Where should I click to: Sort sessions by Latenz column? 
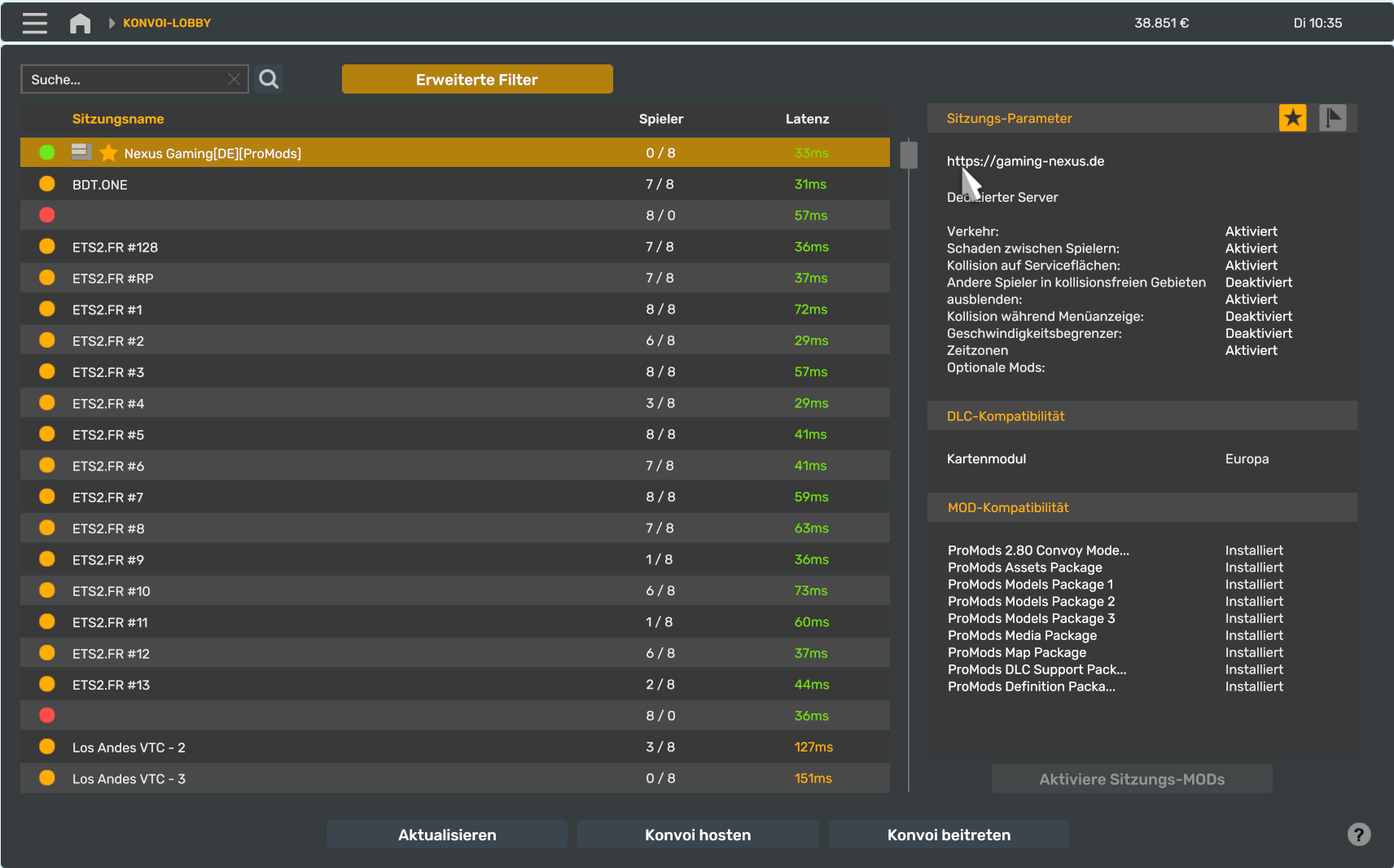coord(806,119)
